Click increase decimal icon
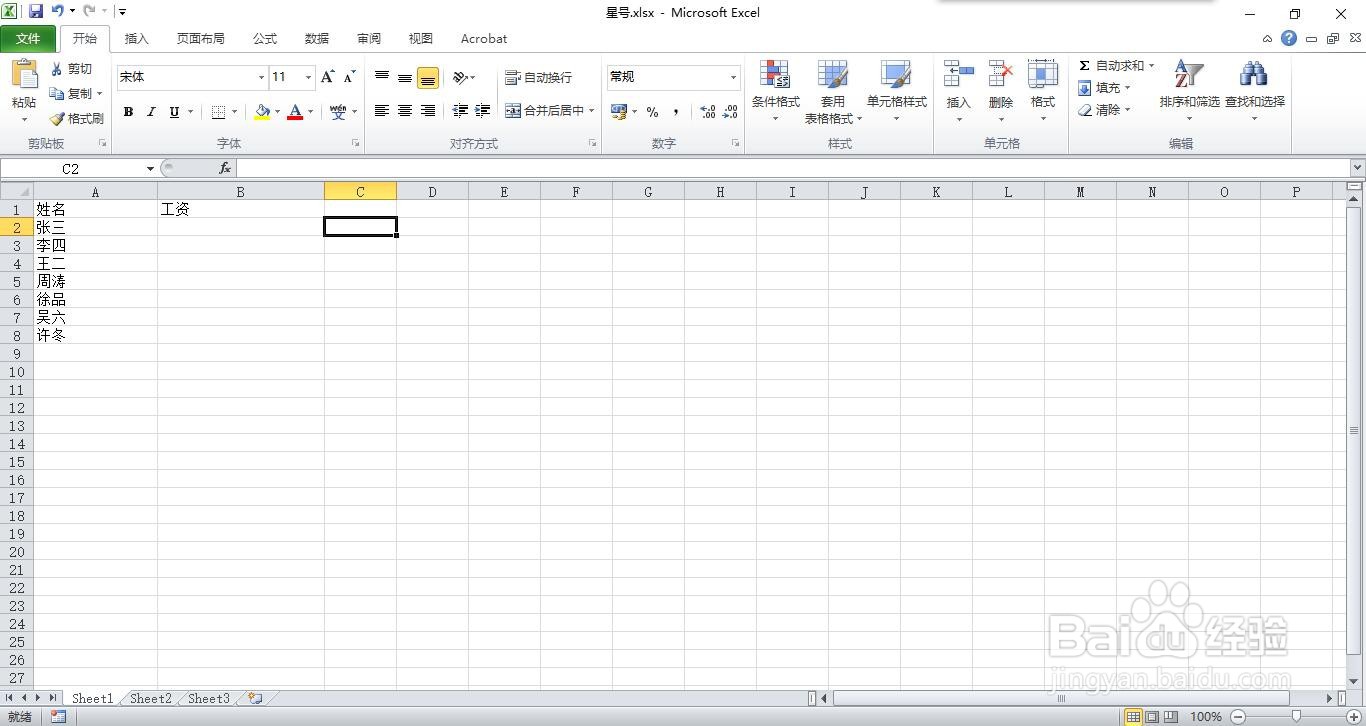This screenshot has width=1366, height=726. (x=708, y=112)
